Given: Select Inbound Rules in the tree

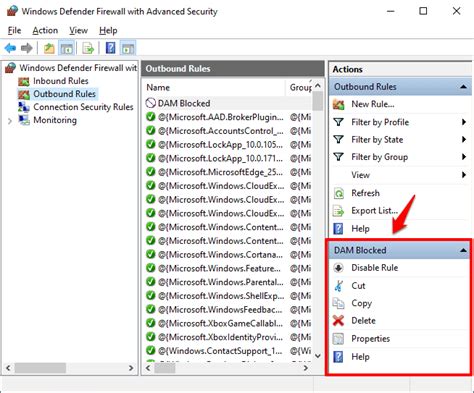Looking at the screenshot, I should 61,81.
